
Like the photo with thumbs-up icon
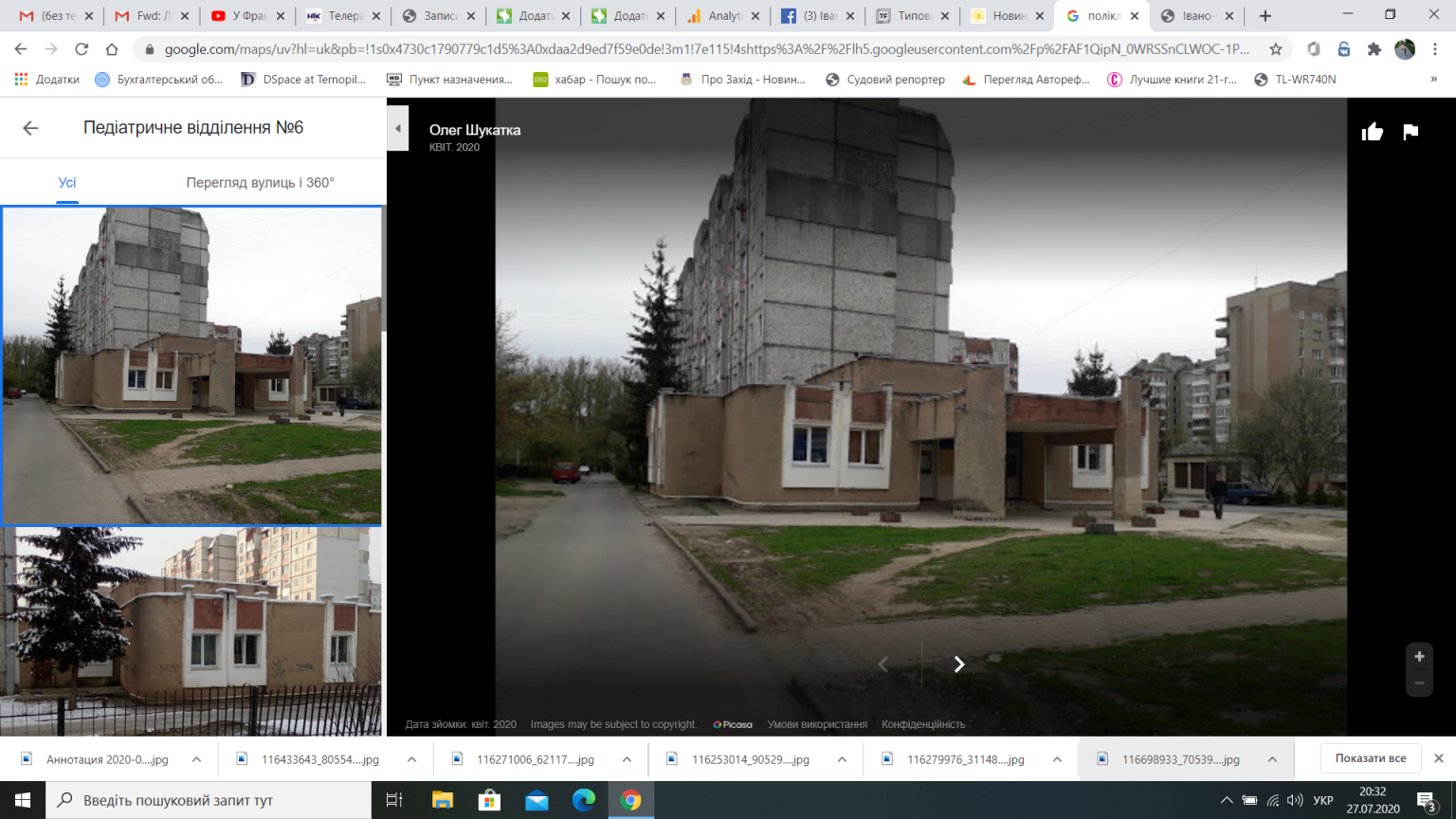point(1372,132)
